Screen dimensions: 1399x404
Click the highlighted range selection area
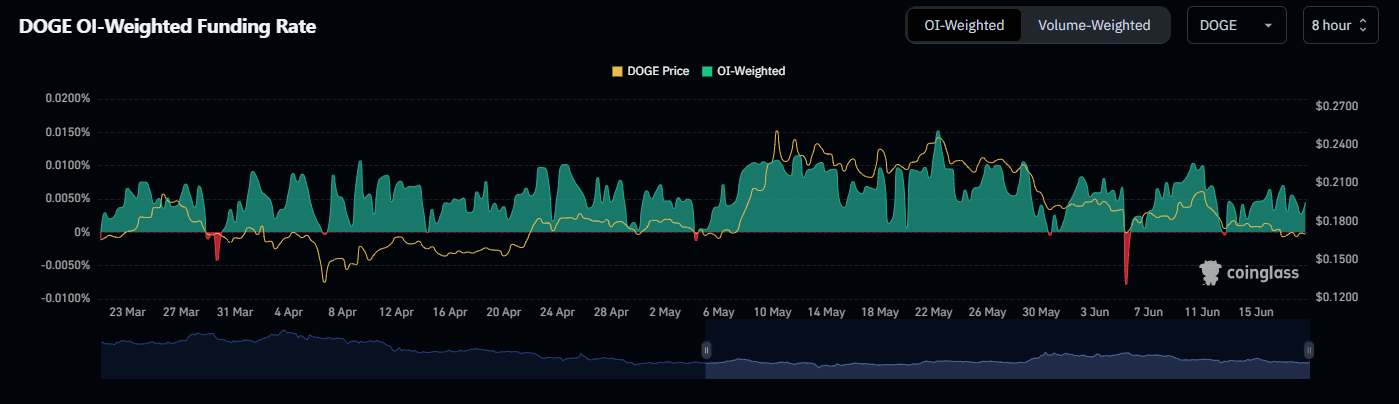click(1007, 349)
